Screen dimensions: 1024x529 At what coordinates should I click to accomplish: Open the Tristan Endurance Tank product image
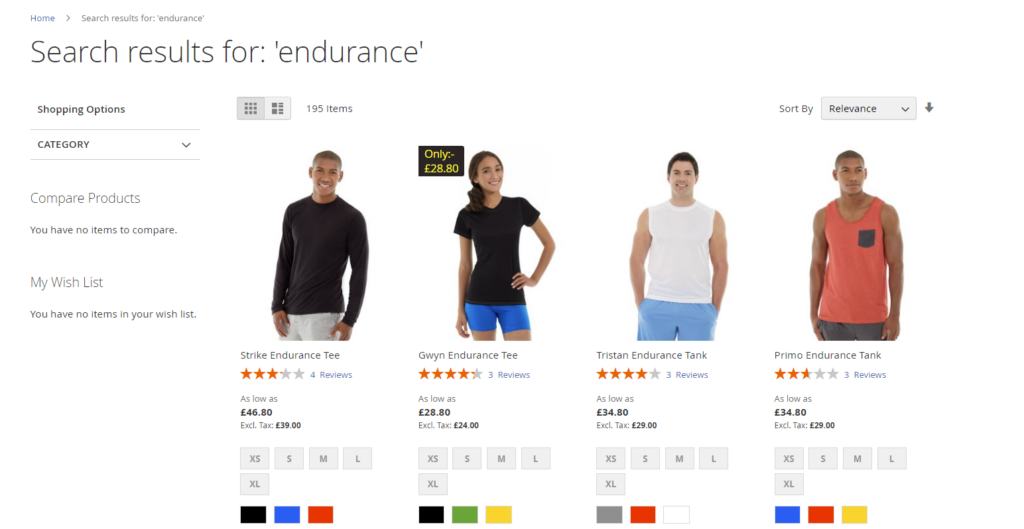(x=679, y=245)
